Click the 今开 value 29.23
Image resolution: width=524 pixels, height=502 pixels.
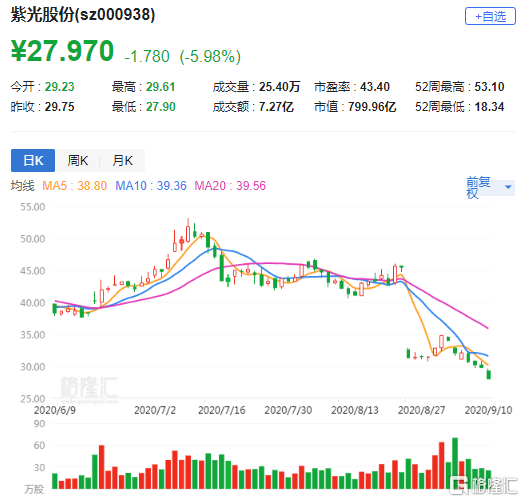(x=59, y=87)
